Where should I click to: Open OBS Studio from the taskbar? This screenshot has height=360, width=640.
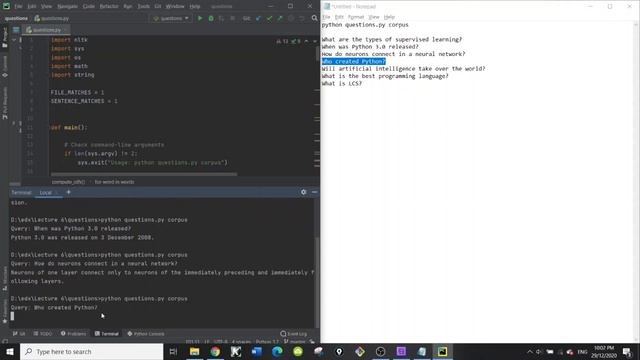tap(380, 351)
